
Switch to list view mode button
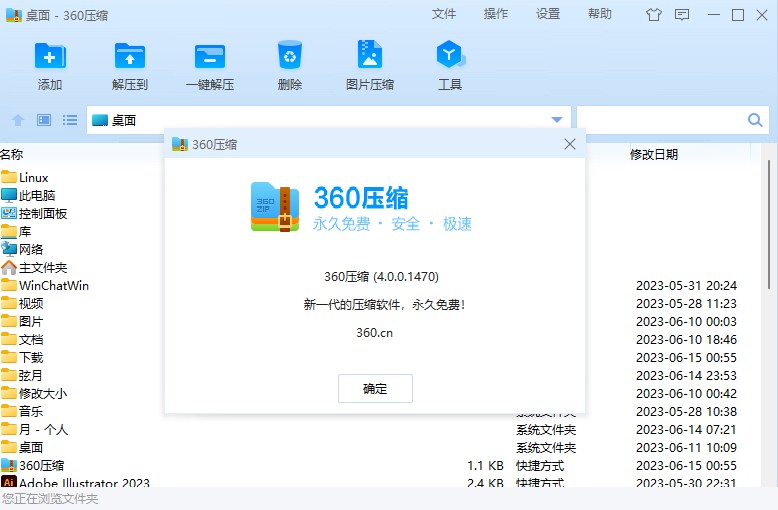click(70, 120)
